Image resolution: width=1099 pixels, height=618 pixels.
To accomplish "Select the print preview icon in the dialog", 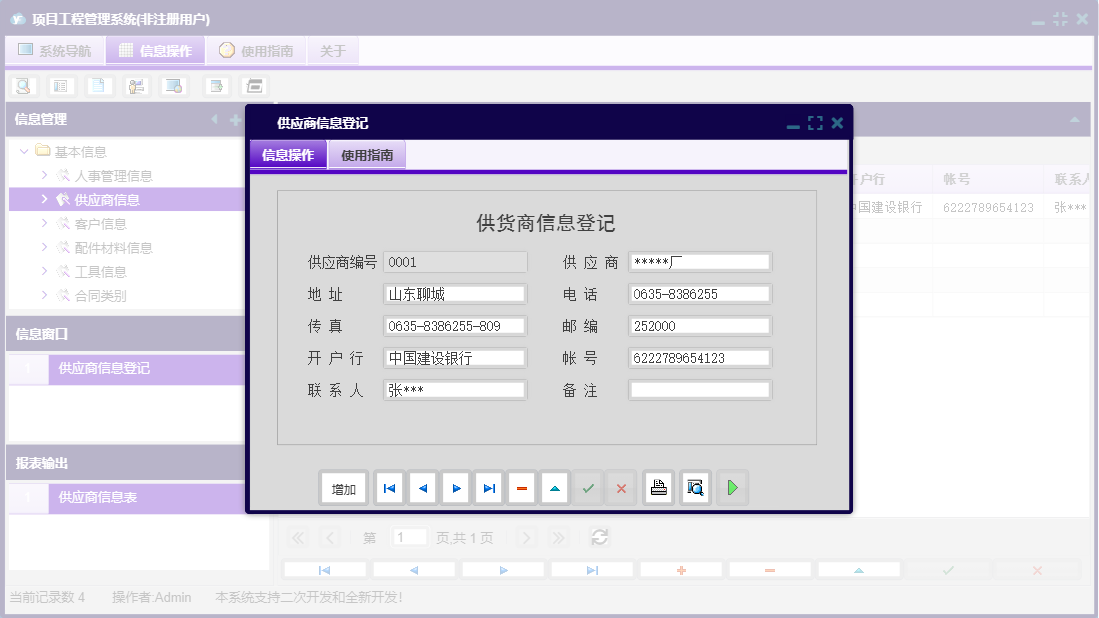I will (694, 487).
